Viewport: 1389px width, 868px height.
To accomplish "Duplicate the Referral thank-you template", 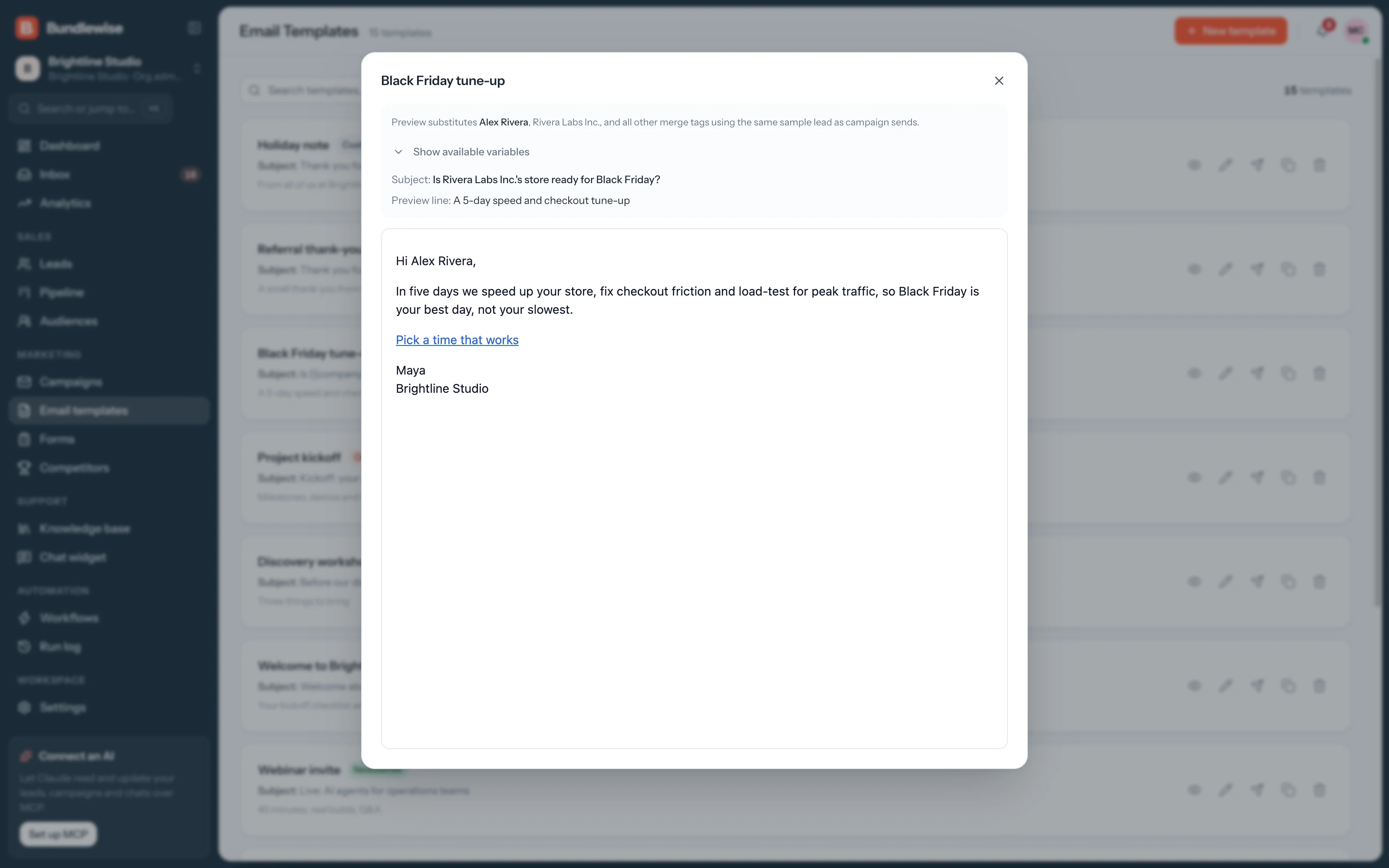I will coord(1289,269).
